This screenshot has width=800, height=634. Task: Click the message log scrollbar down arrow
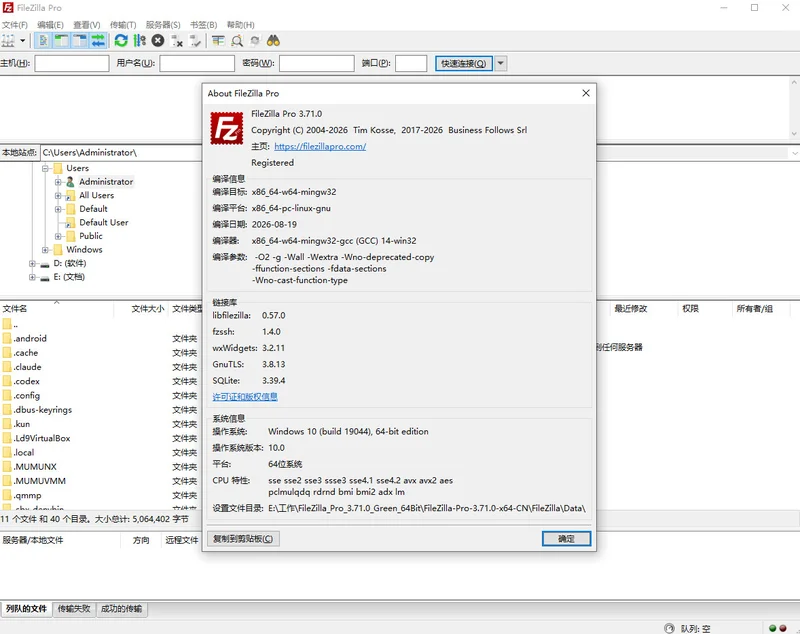[x=794, y=134]
